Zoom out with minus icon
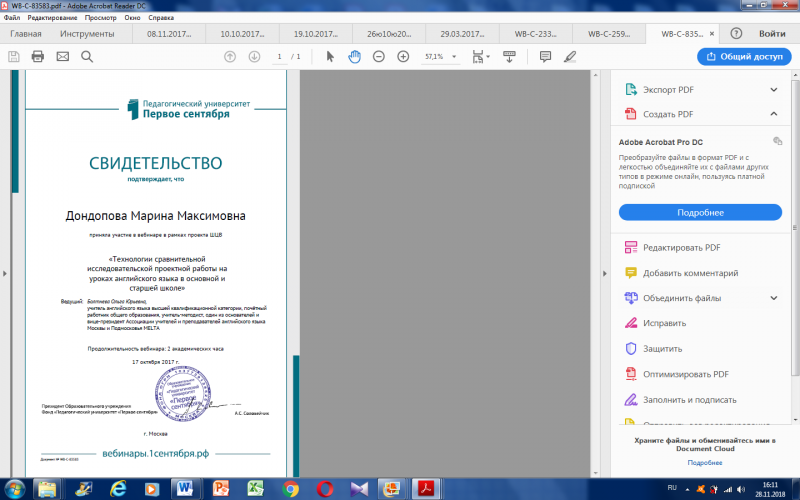 click(379, 57)
